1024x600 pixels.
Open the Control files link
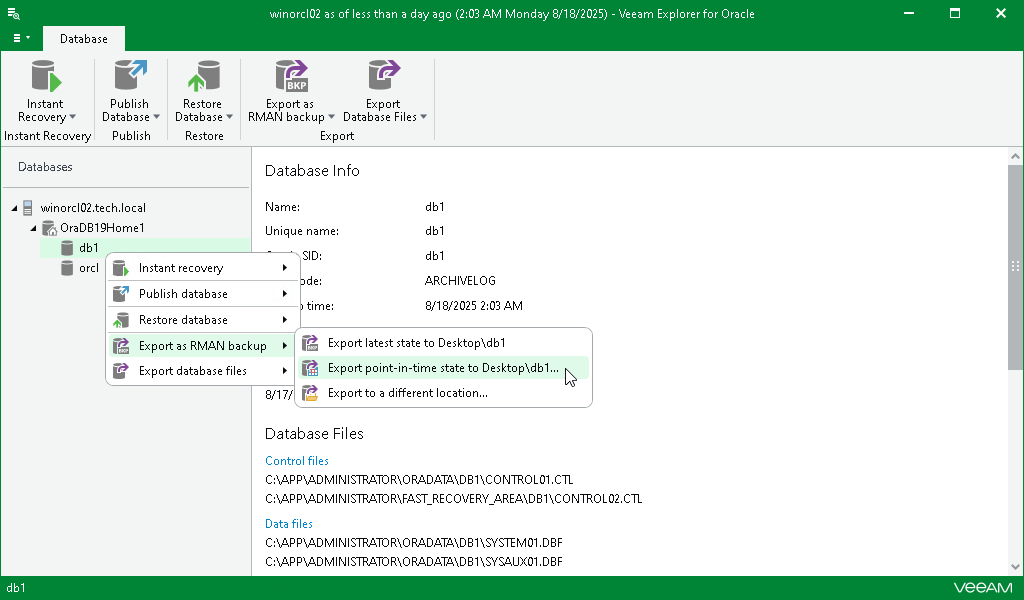click(x=296, y=461)
